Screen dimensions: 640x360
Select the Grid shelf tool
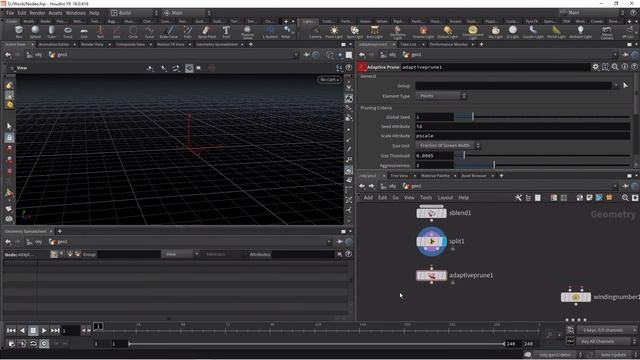[84, 31]
